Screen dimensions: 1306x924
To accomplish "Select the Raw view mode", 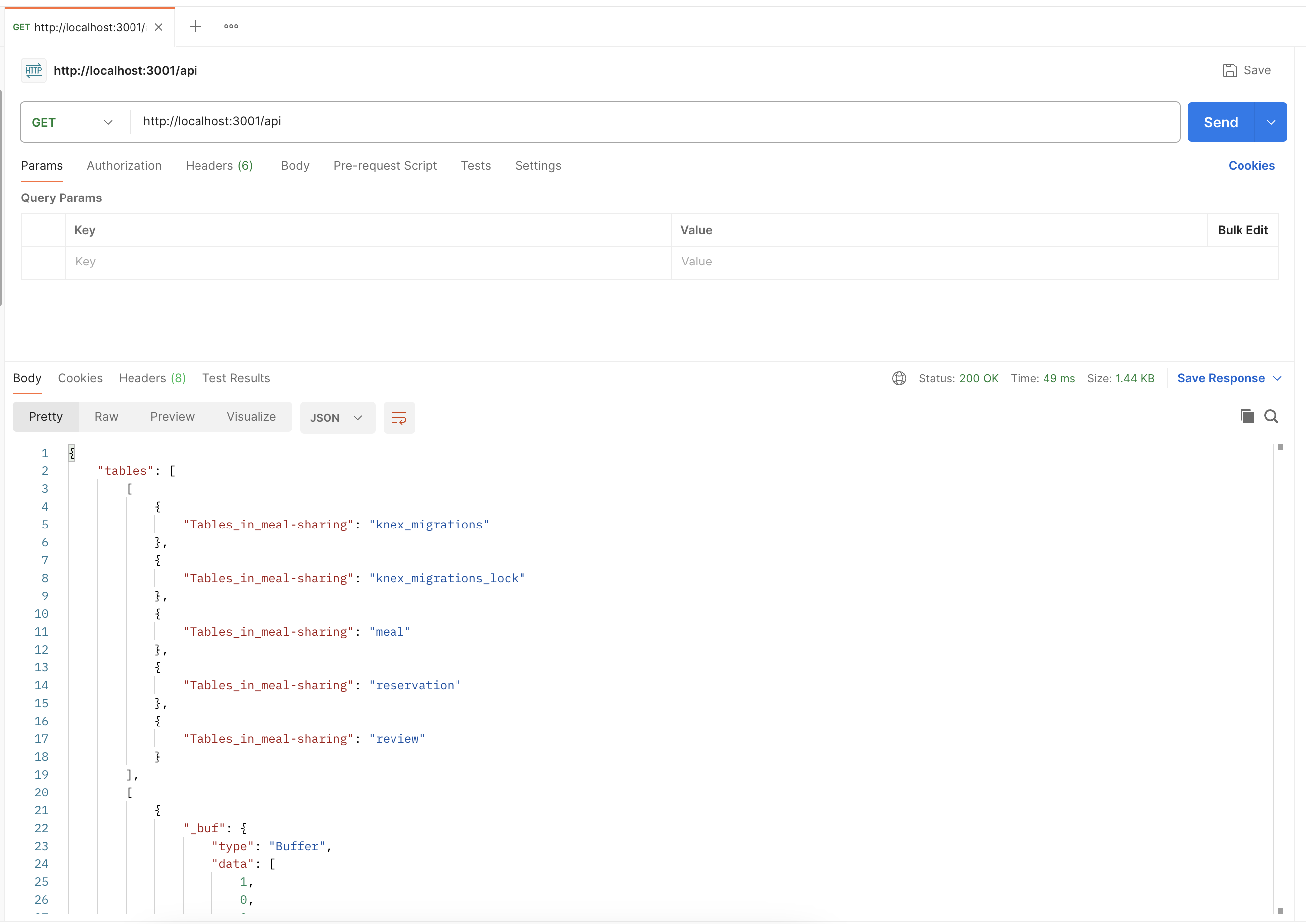I will 106,417.
